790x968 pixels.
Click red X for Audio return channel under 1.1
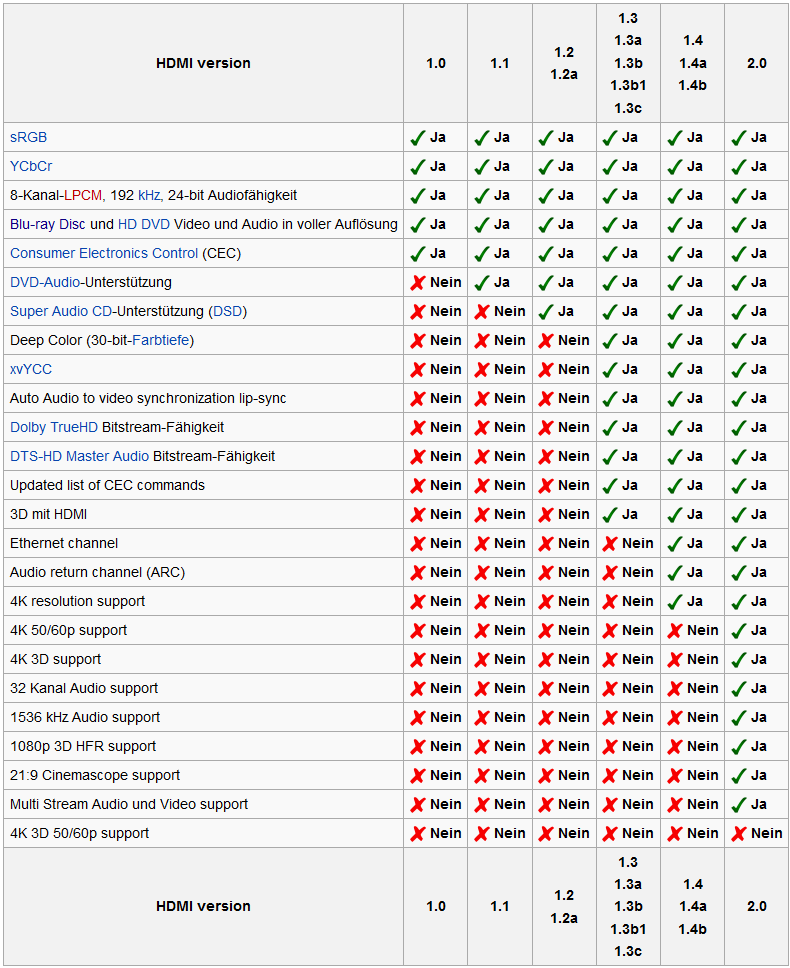pyautogui.click(x=482, y=573)
